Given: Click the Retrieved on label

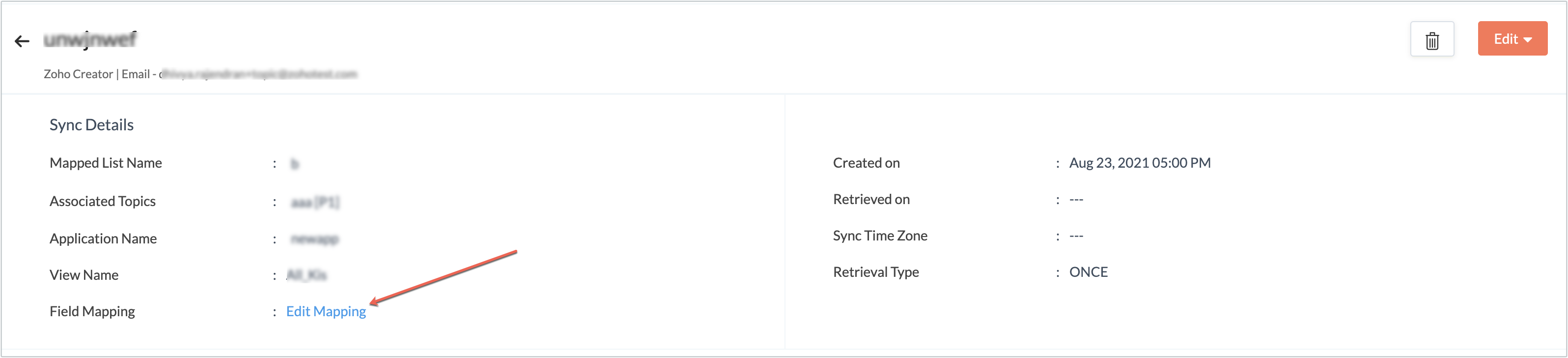Looking at the screenshot, I should 871,200.
